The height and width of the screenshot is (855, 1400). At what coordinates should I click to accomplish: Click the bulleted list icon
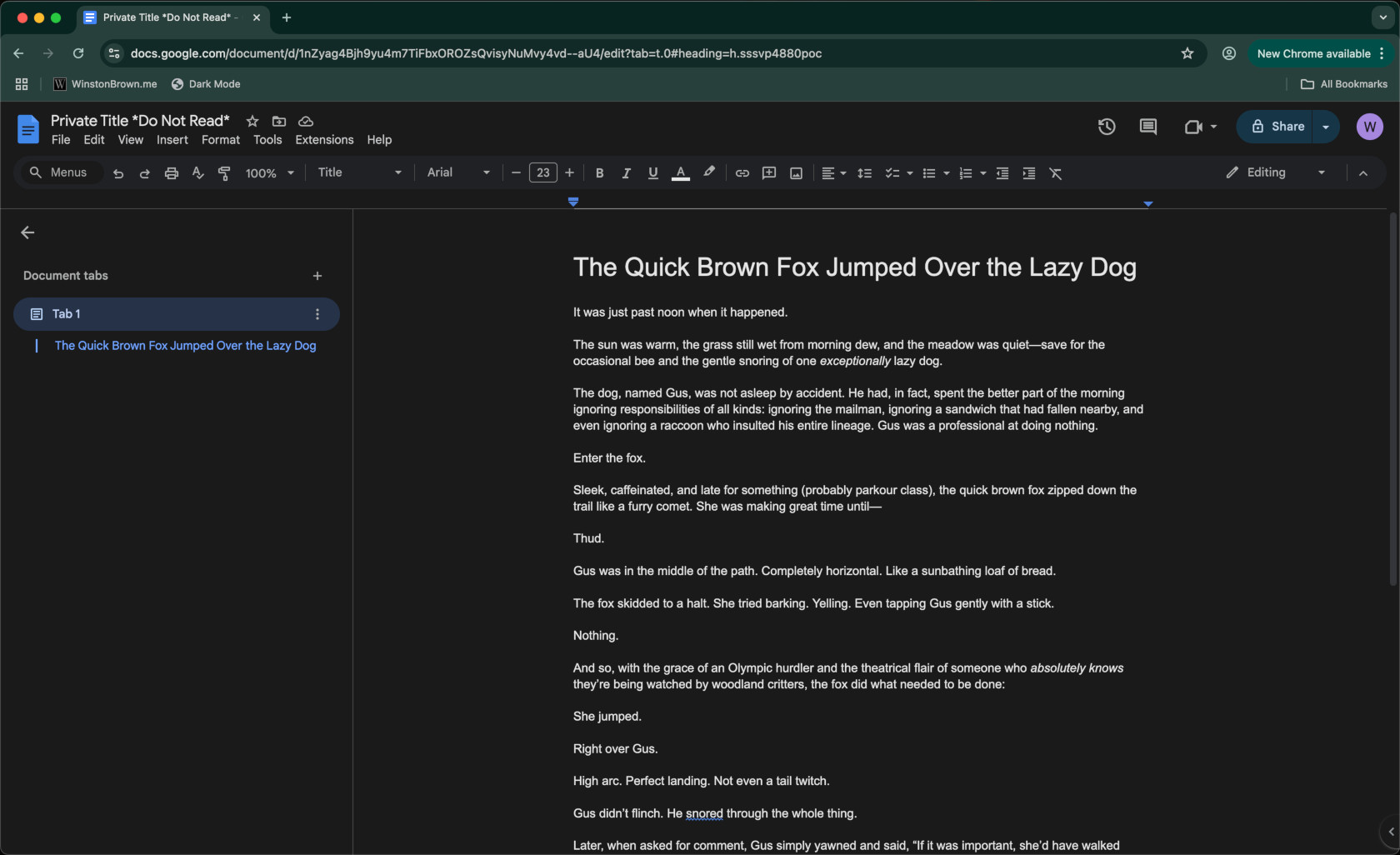(928, 173)
